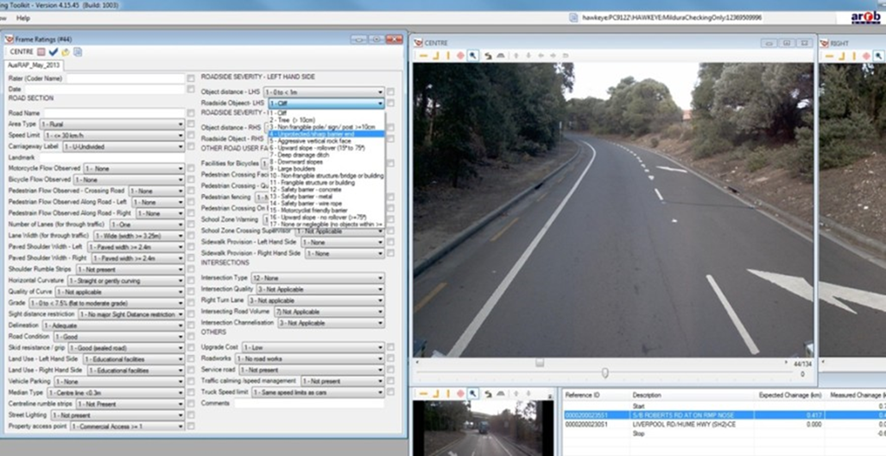The image size is (886, 456).
Task: Select horizontal line tool in CENTRE window toolbar
Action: click(423, 55)
